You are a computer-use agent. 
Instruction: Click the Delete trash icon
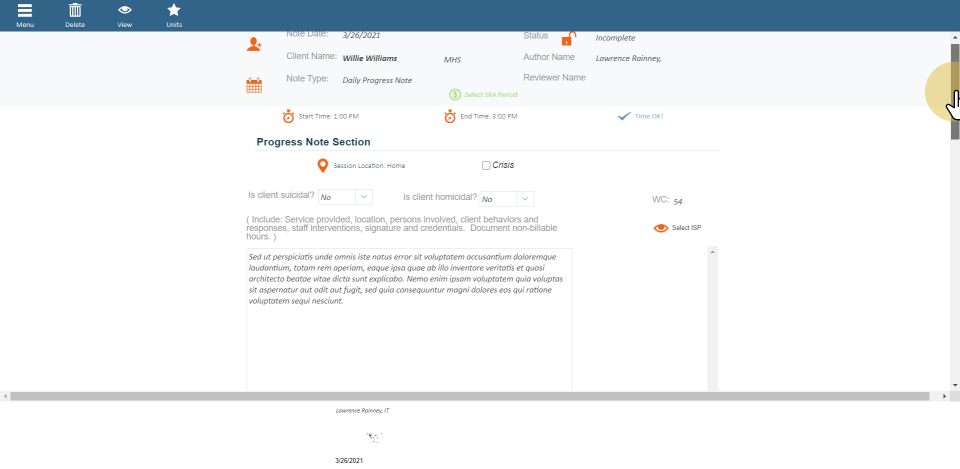tap(74, 11)
